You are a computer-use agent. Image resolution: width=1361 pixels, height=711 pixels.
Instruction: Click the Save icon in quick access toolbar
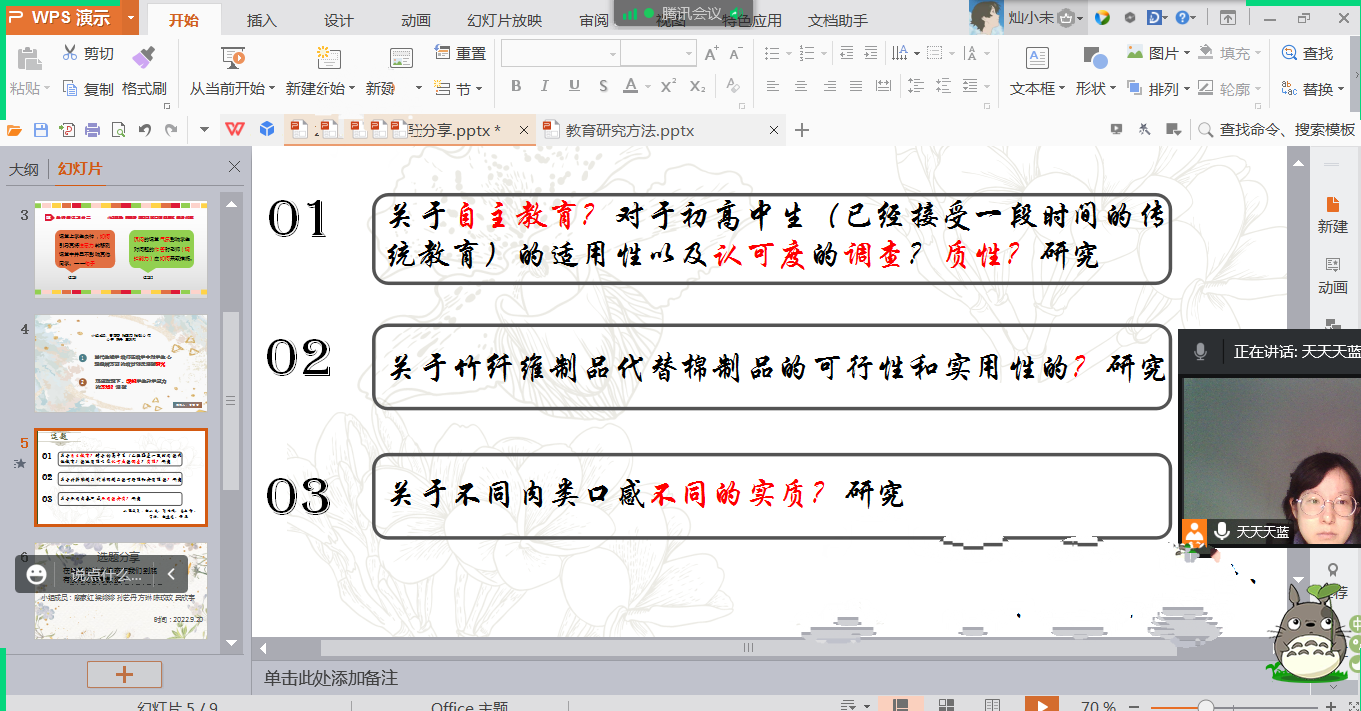[x=41, y=130]
